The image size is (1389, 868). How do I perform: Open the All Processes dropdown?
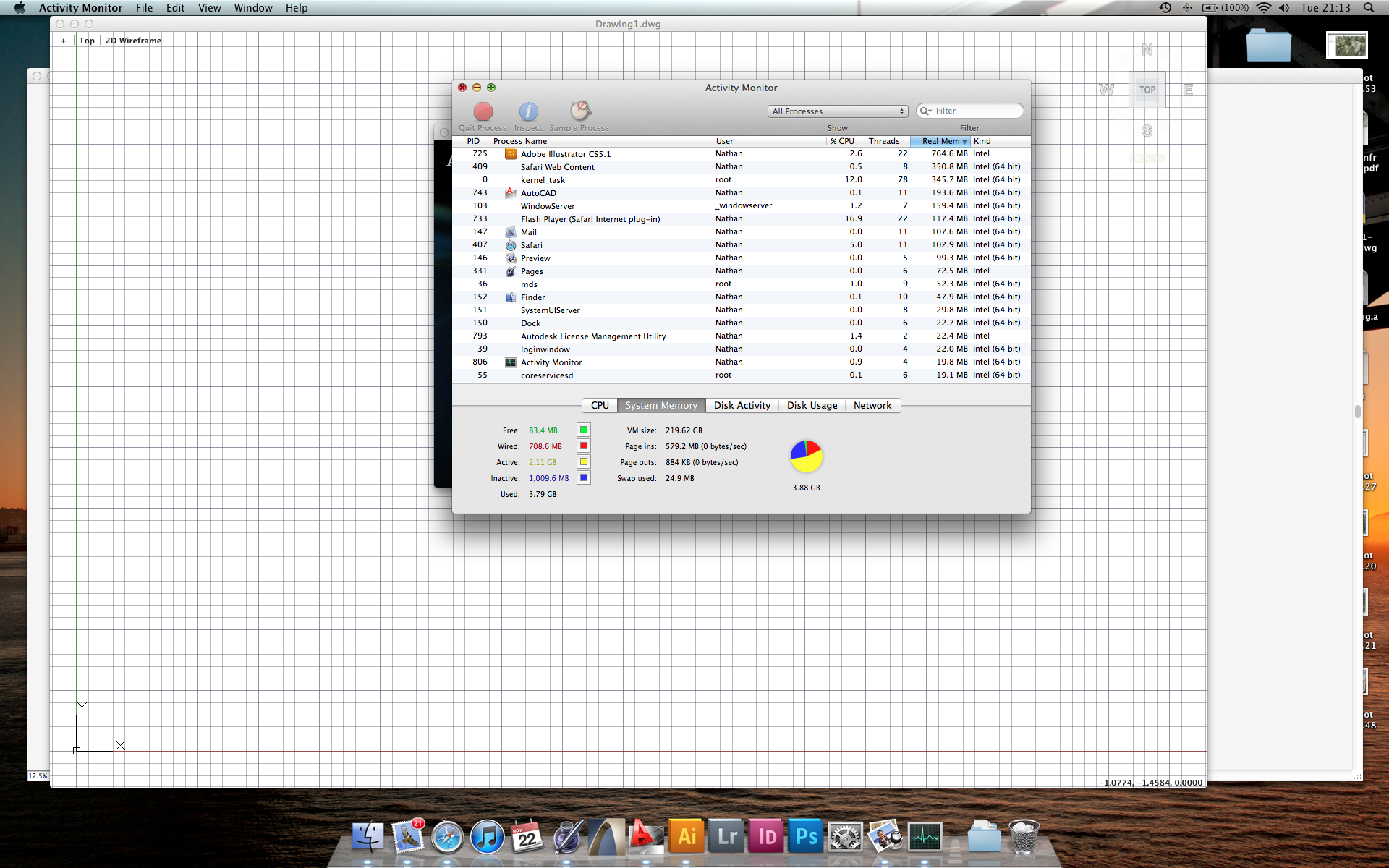coord(838,111)
